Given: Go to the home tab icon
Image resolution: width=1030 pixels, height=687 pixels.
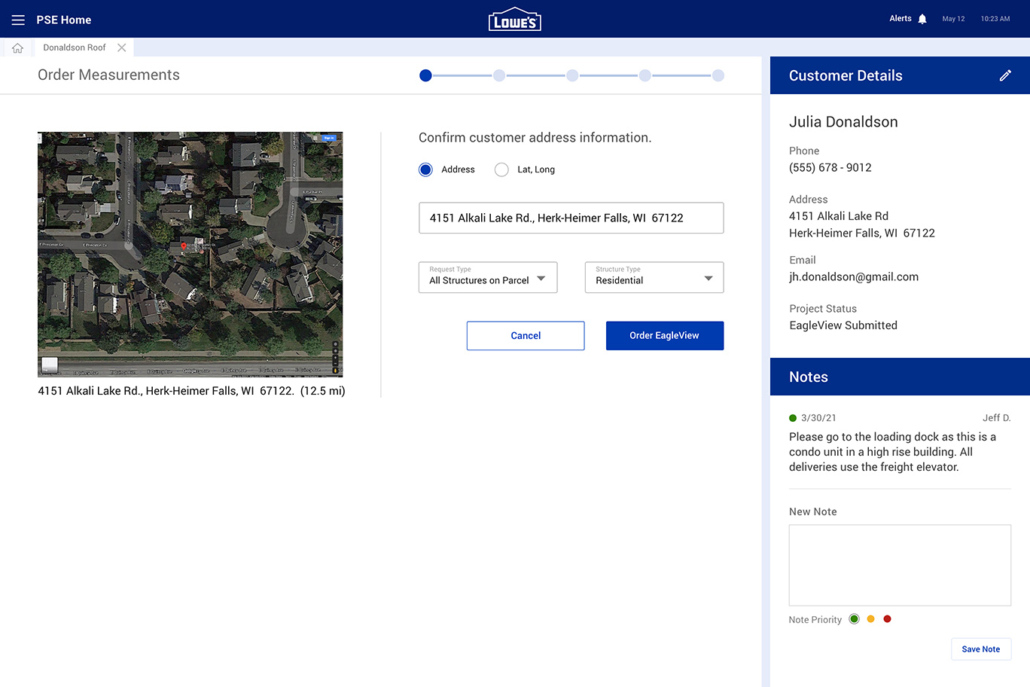Looking at the screenshot, I should pyautogui.click(x=18, y=48).
